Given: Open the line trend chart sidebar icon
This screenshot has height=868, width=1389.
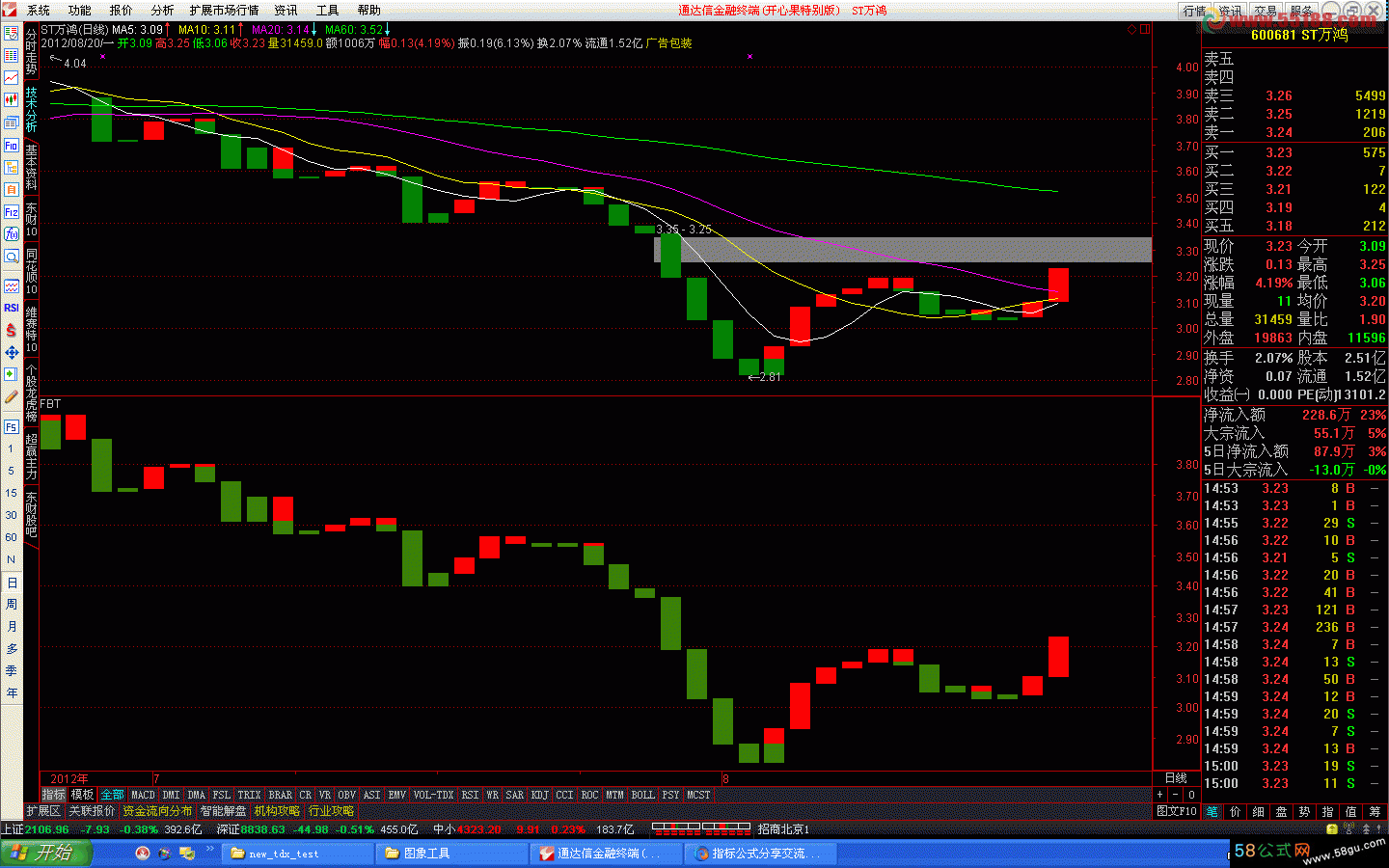Looking at the screenshot, I should click(12, 77).
